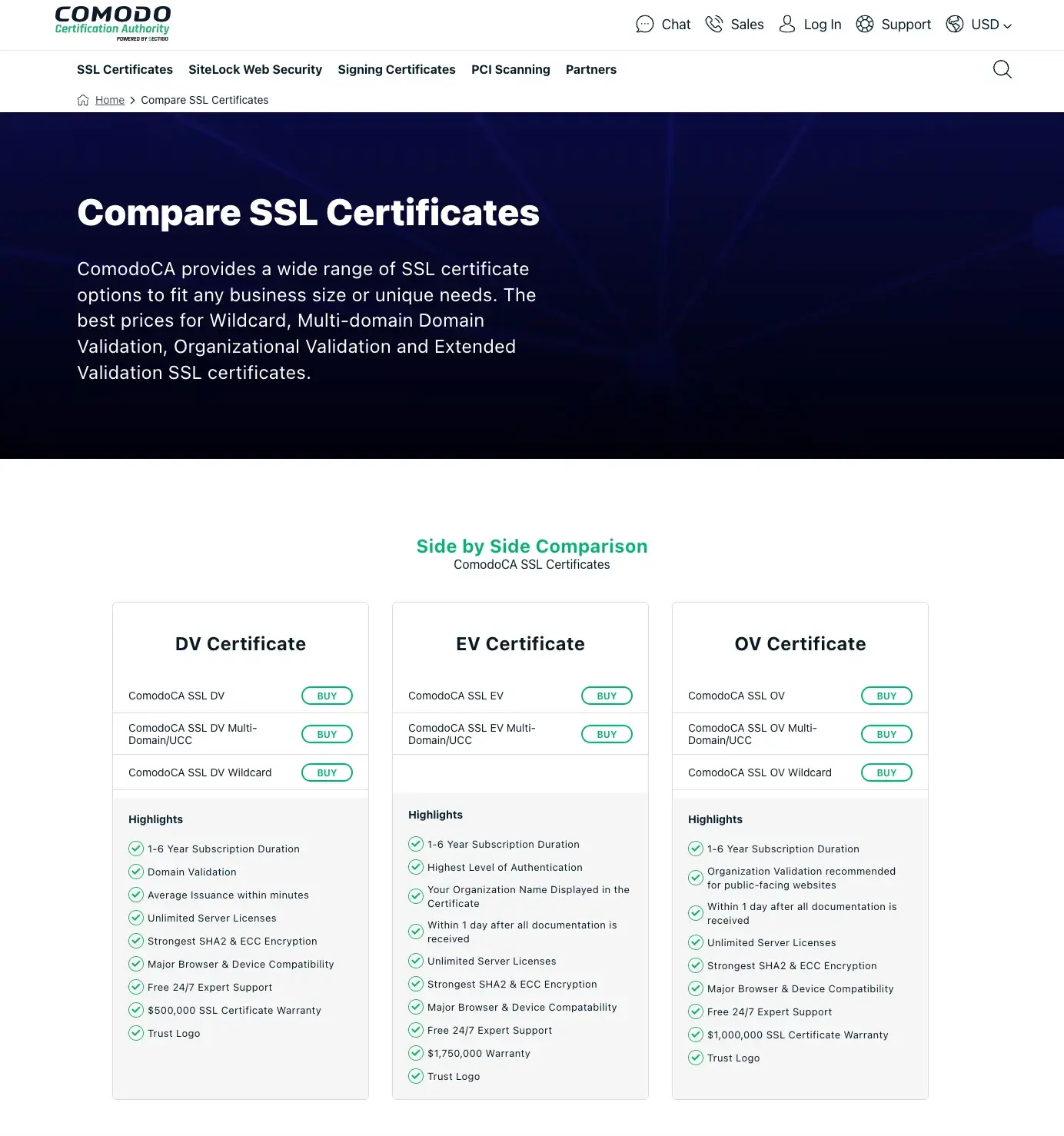Viewport: 1064px width, 1136px height.
Task: Click the Log In user icon
Action: coord(787,25)
